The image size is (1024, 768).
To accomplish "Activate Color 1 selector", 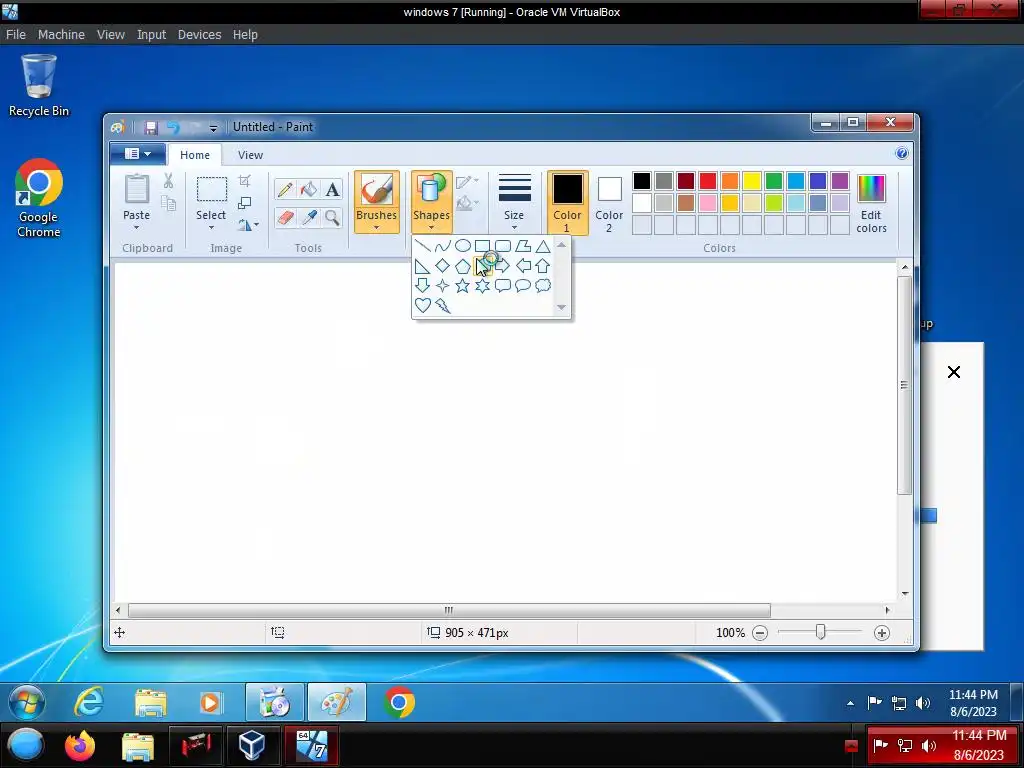I will tap(568, 202).
